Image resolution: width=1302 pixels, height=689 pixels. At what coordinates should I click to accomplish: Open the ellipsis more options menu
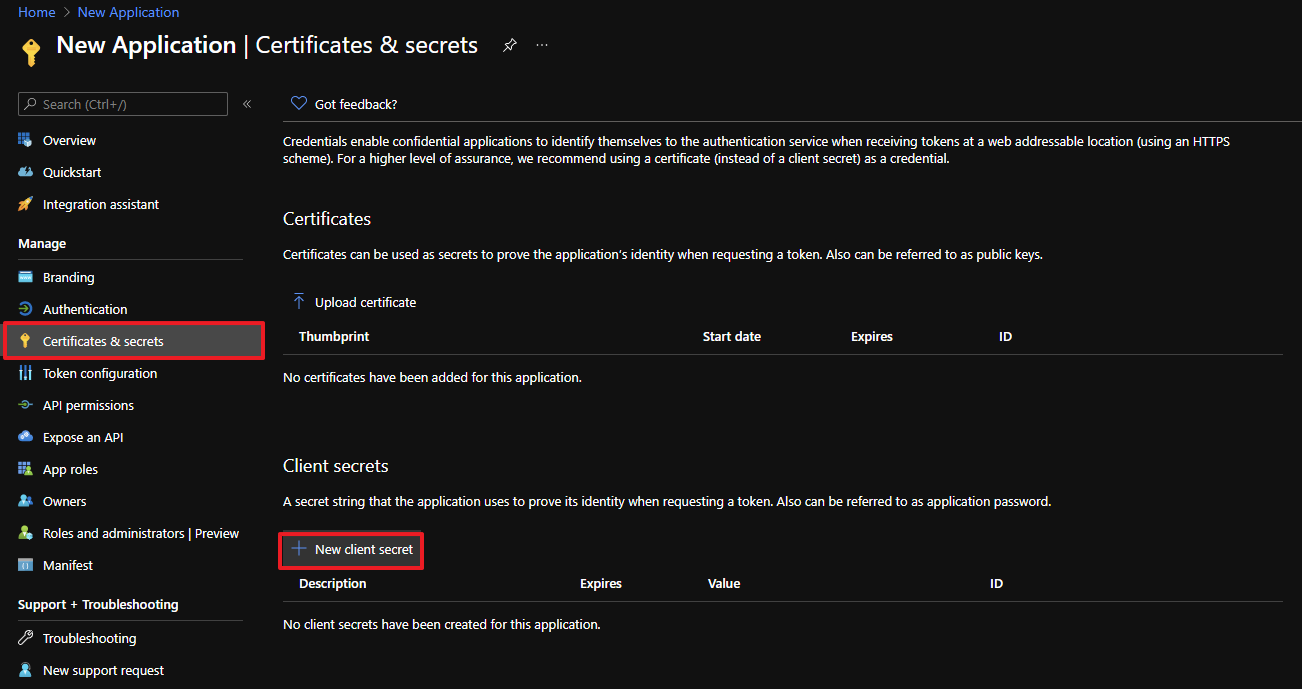[542, 45]
